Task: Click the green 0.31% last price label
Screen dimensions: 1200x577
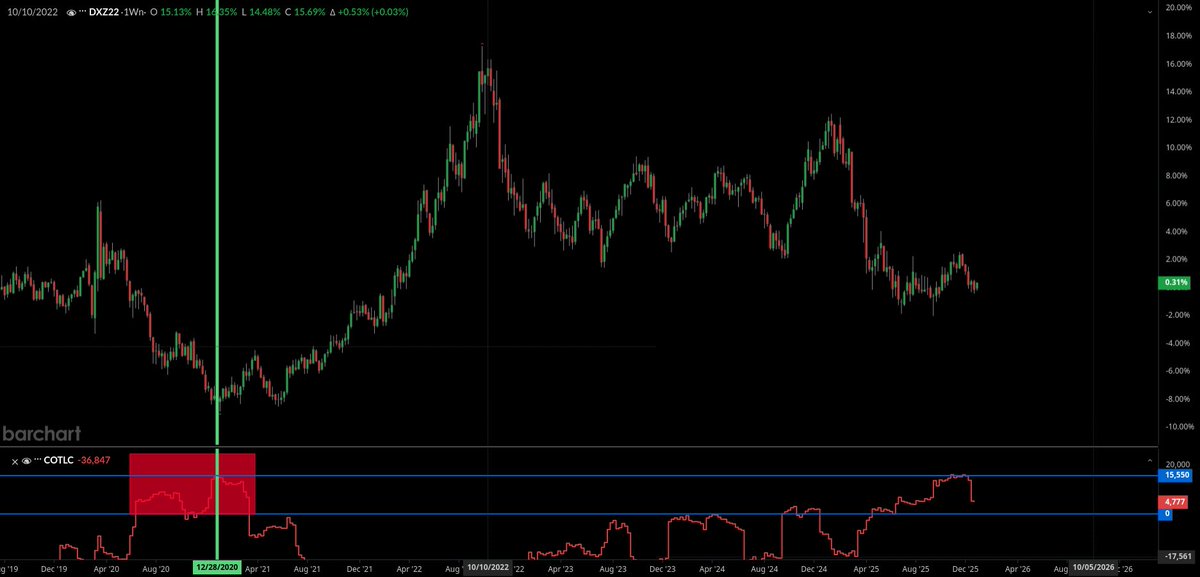Action: [x=1174, y=283]
